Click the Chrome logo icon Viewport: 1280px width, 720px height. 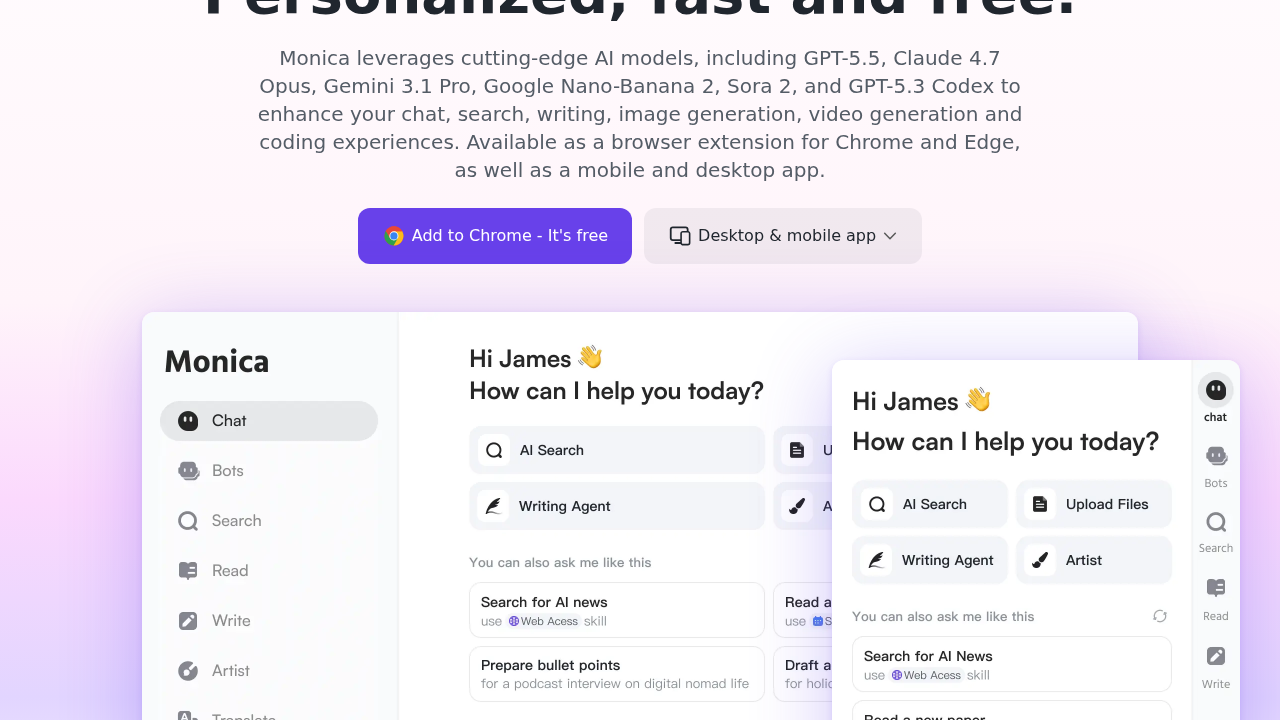[394, 236]
